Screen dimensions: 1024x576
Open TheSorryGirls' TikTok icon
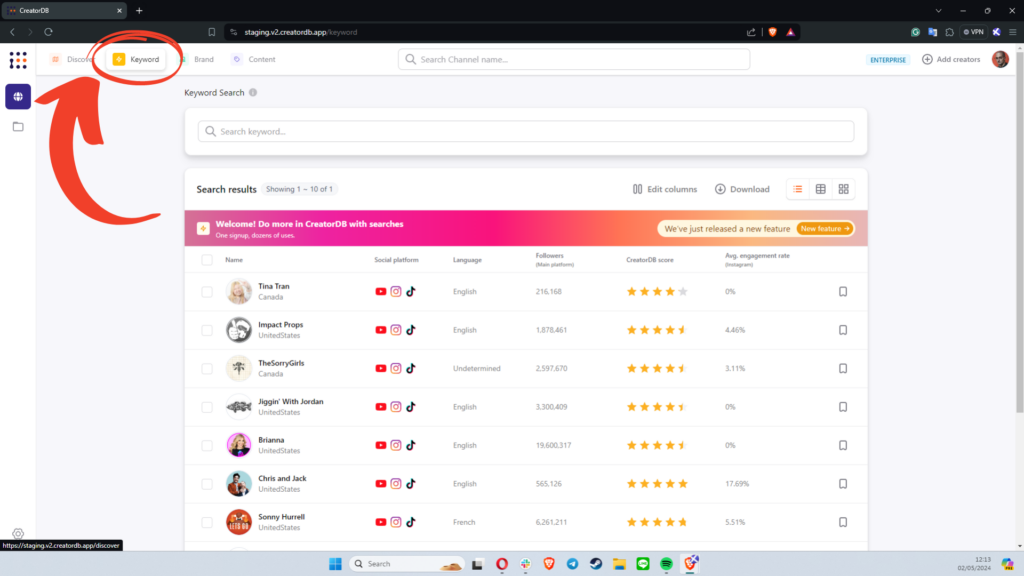pos(411,368)
